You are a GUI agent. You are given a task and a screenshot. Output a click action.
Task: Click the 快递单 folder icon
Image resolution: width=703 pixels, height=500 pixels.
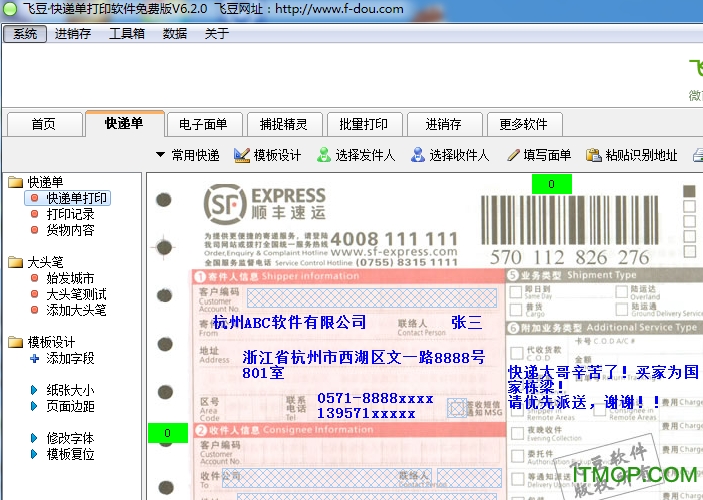[16, 182]
